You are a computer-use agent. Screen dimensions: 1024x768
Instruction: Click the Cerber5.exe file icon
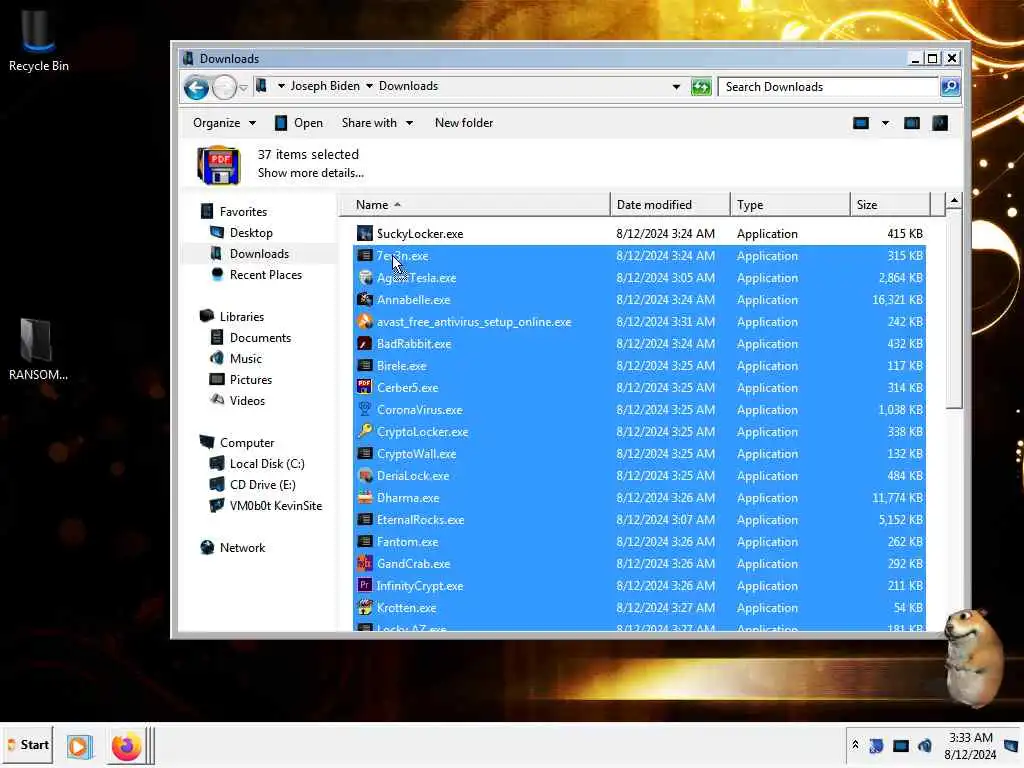coord(364,387)
